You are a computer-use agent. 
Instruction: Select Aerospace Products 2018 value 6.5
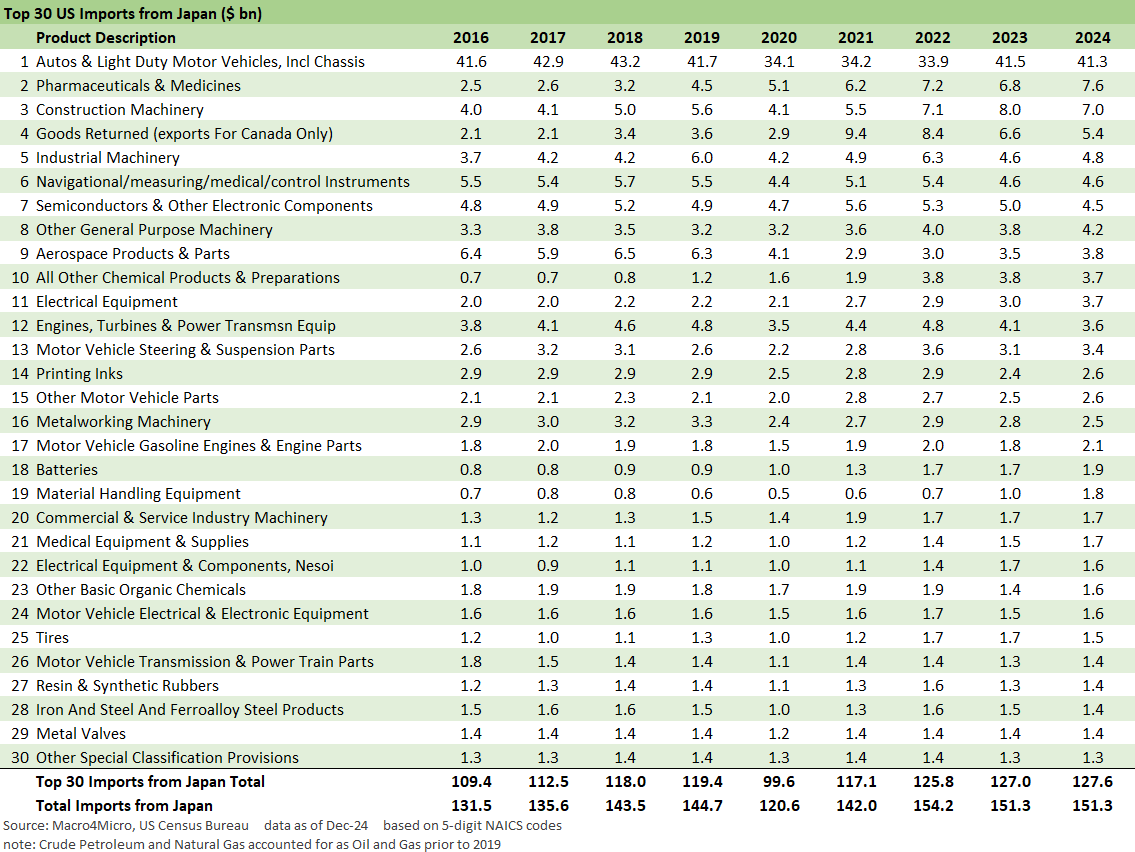click(x=625, y=253)
